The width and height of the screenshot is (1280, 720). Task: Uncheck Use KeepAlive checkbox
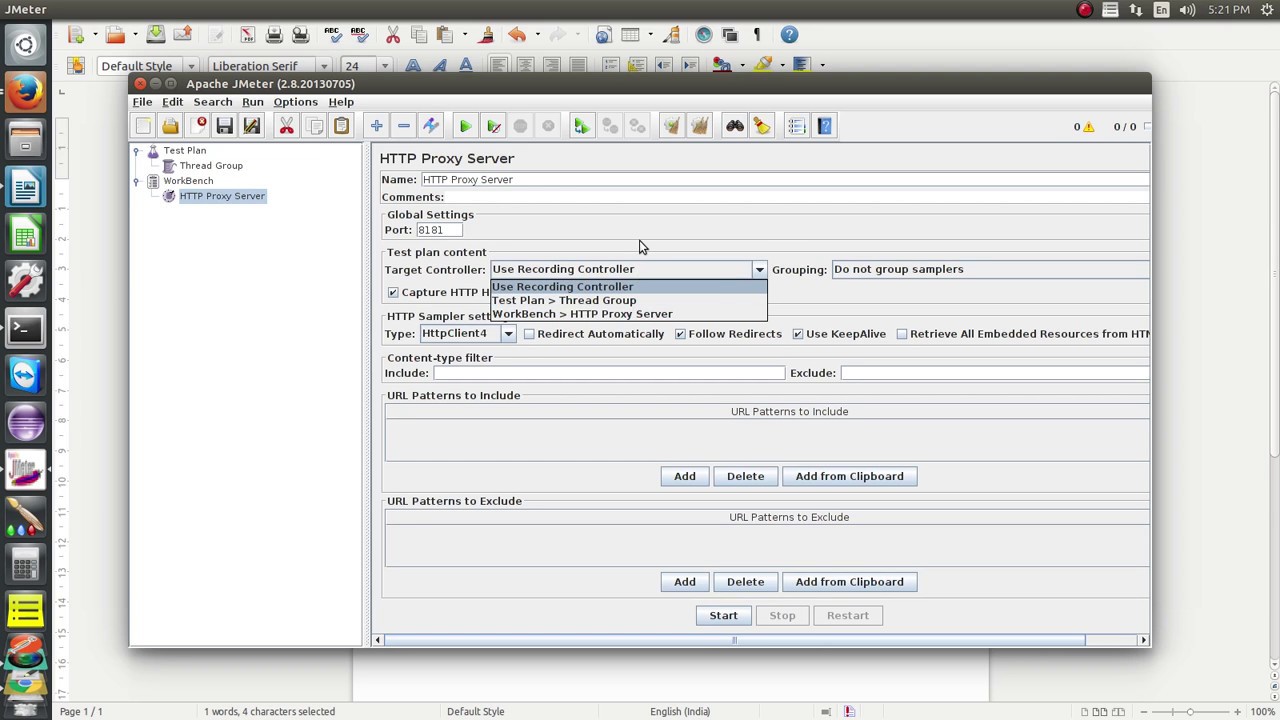coord(798,334)
